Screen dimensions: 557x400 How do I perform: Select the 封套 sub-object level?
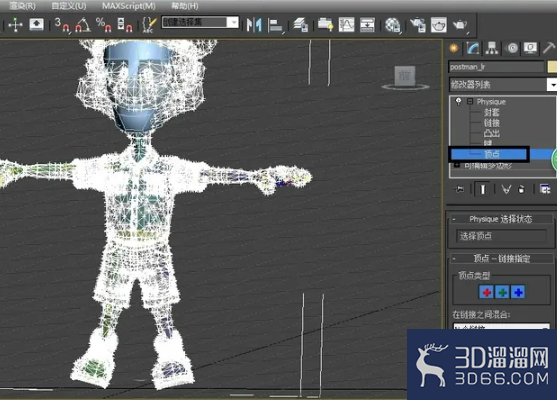pos(492,112)
